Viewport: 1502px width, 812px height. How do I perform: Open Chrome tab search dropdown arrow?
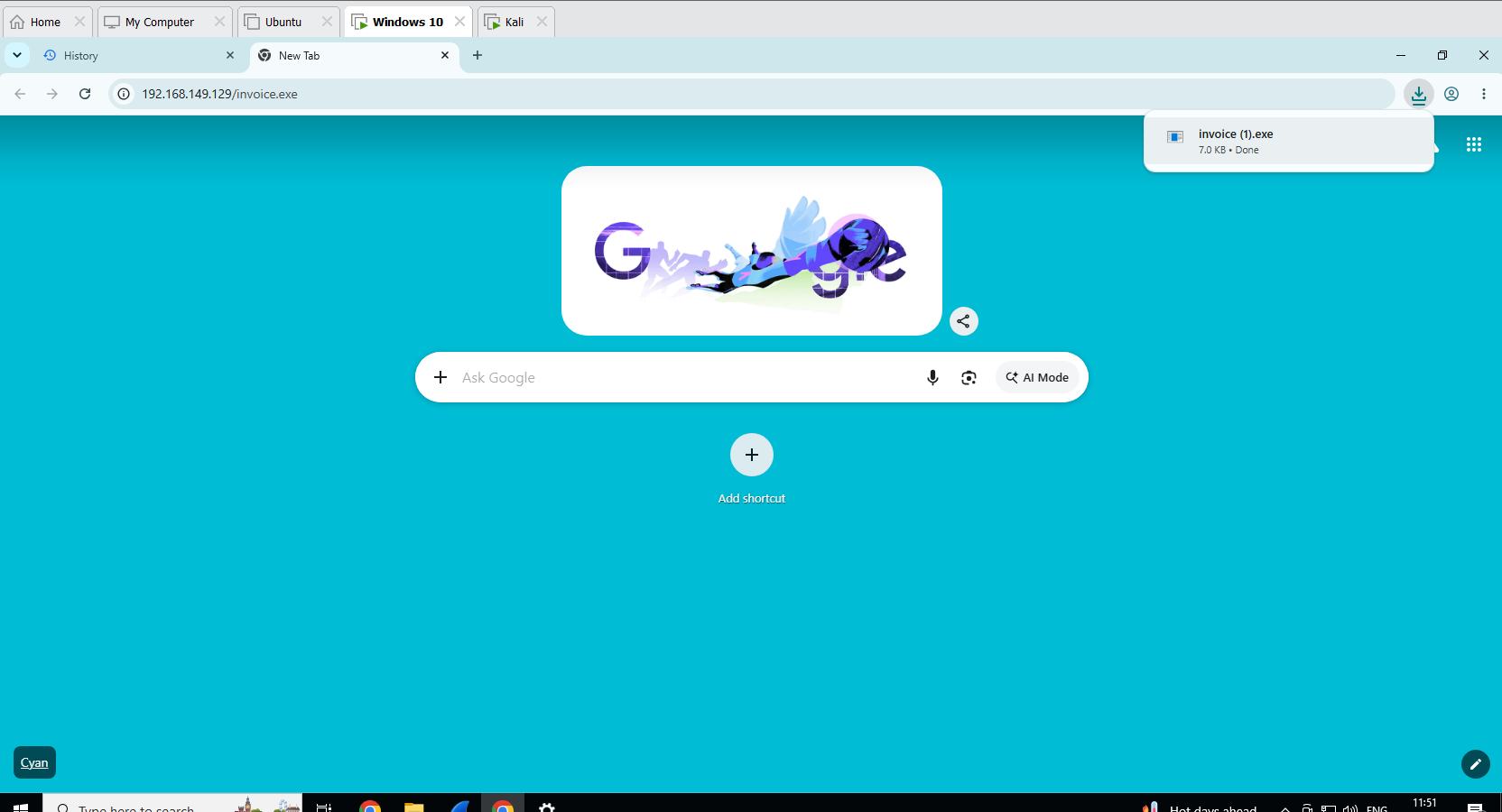pyautogui.click(x=17, y=55)
